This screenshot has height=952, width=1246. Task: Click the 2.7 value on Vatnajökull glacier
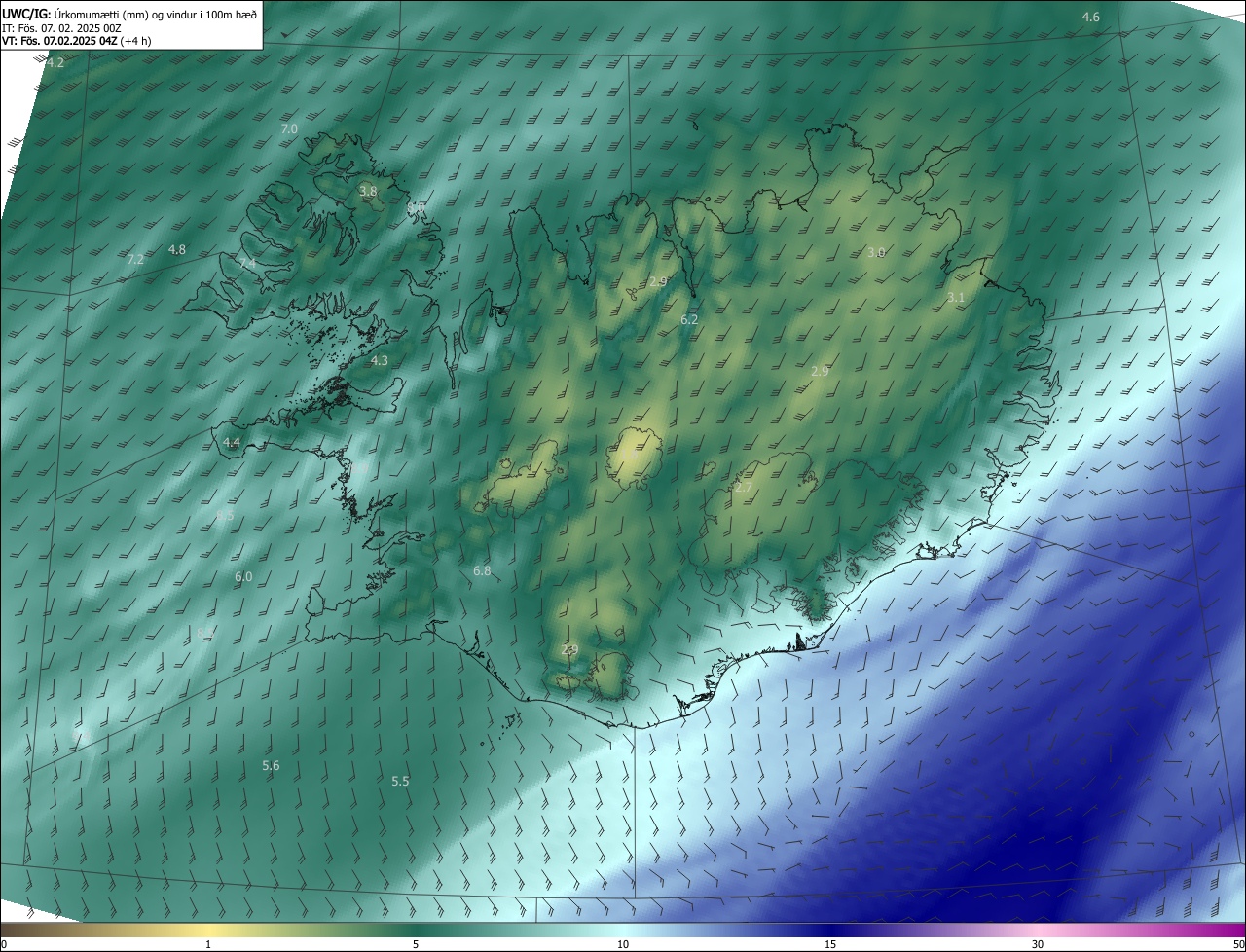click(x=744, y=487)
